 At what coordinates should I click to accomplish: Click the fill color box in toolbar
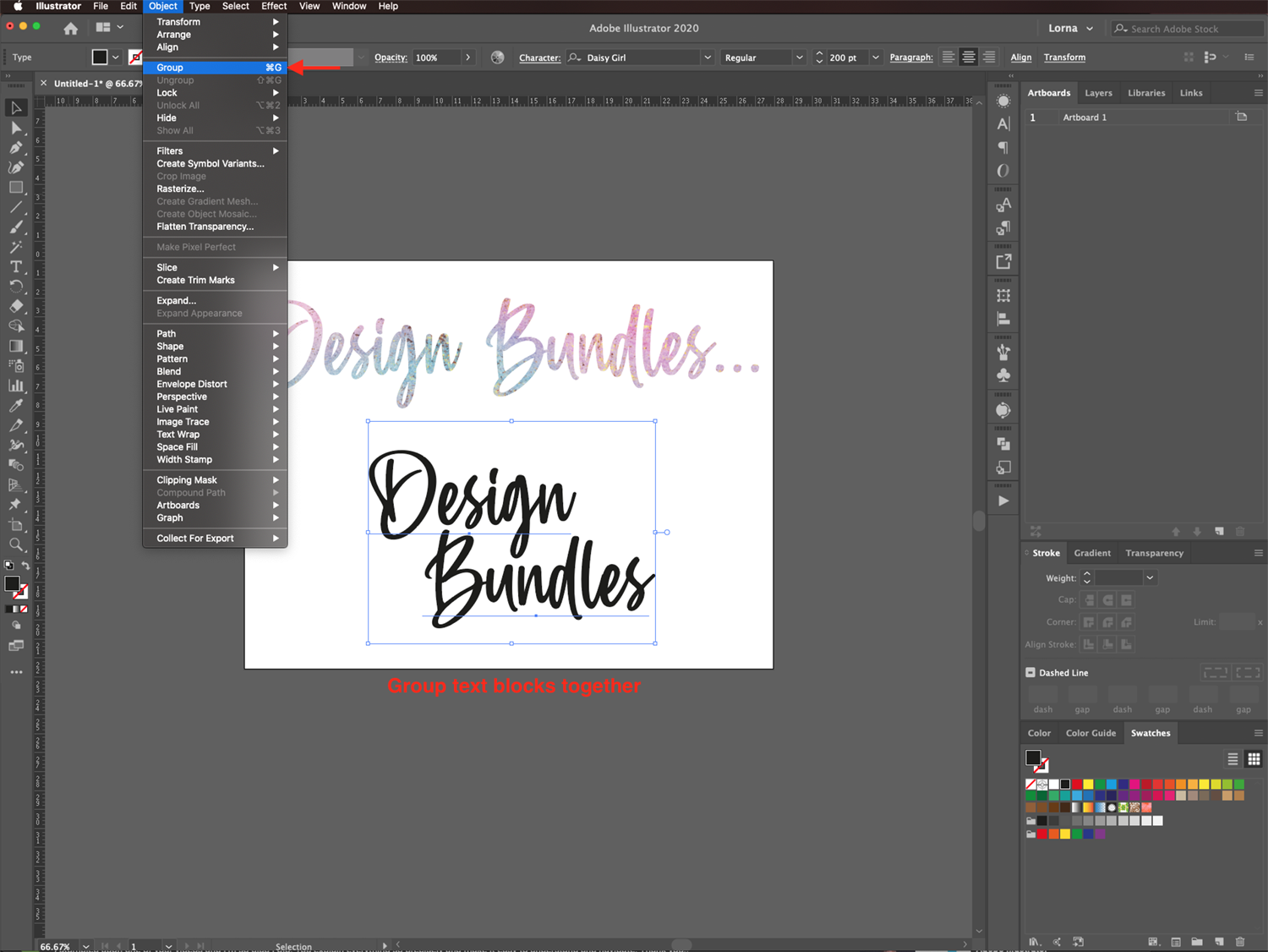coord(12,583)
